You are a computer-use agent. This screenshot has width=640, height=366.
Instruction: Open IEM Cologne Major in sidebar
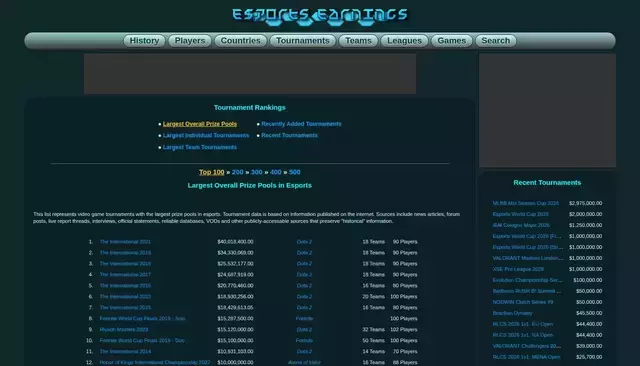click(x=521, y=225)
